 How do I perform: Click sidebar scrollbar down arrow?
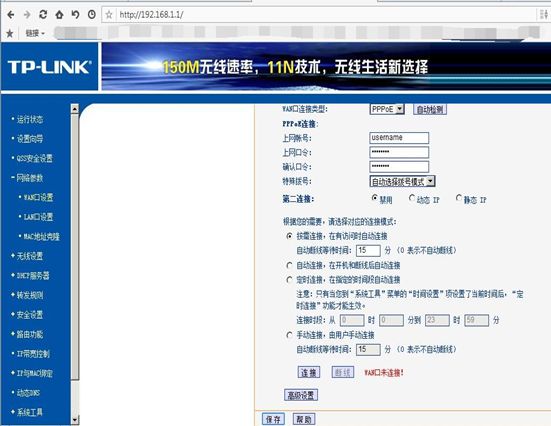point(74,419)
